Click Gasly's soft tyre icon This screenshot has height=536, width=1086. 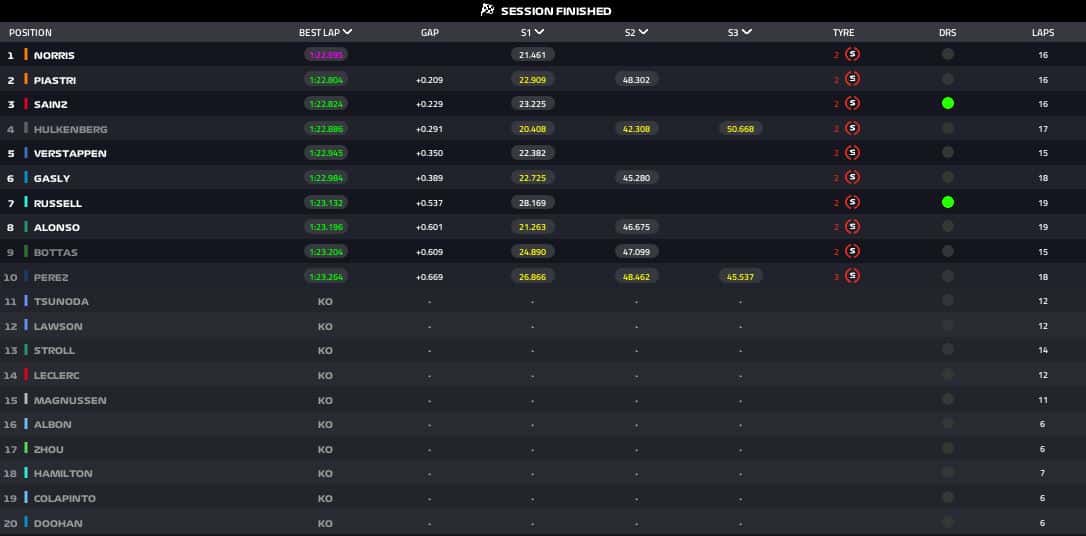[853, 177]
